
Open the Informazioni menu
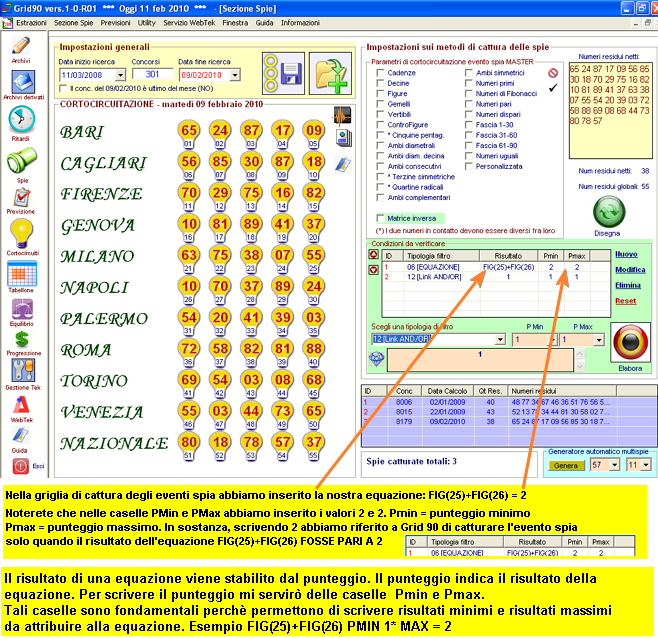click(300, 23)
